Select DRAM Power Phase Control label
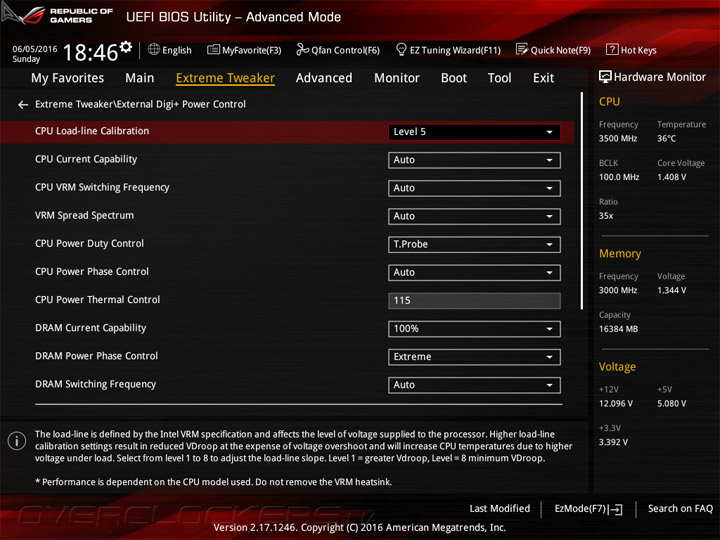Screen dimensions: 720x540 click(x=96, y=356)
